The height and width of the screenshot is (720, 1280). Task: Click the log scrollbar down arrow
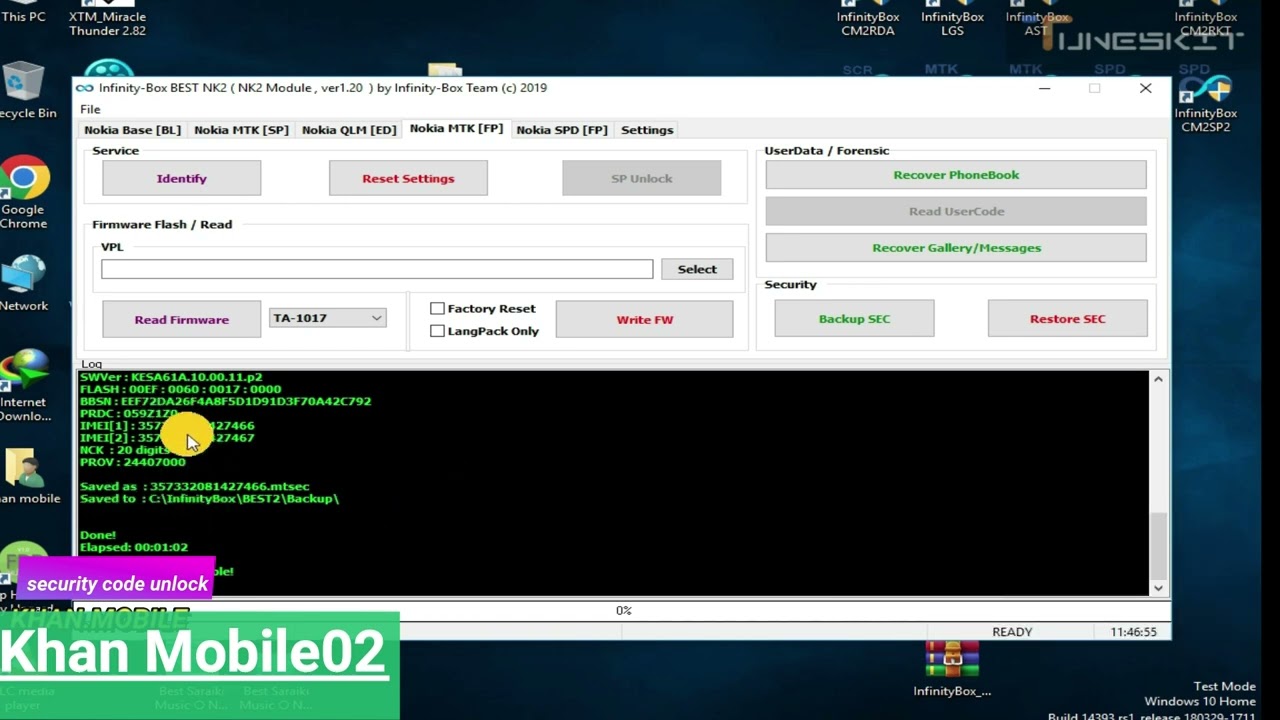click(1158, 588)
